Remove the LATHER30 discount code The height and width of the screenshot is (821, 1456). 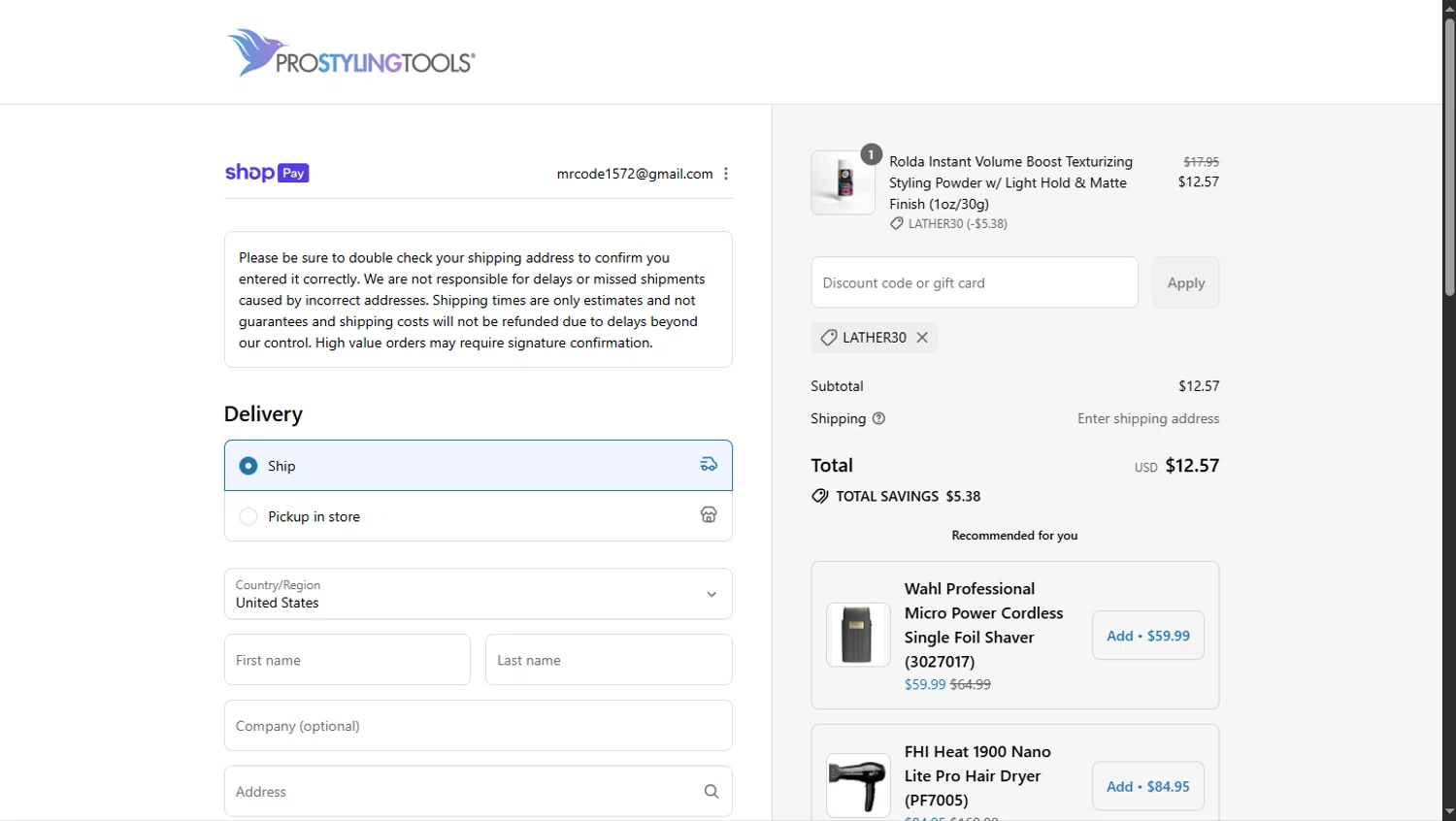click(922, 338)
